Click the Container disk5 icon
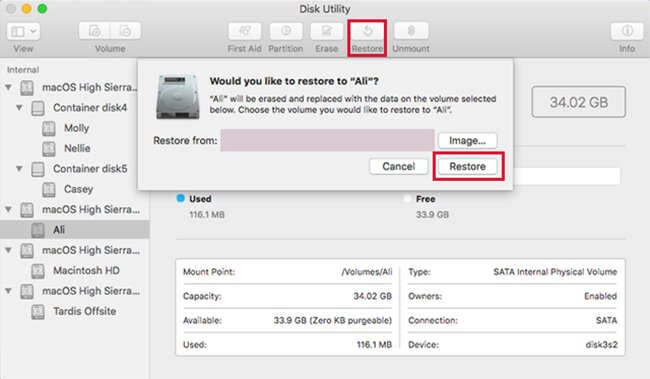 coord(38,169)
